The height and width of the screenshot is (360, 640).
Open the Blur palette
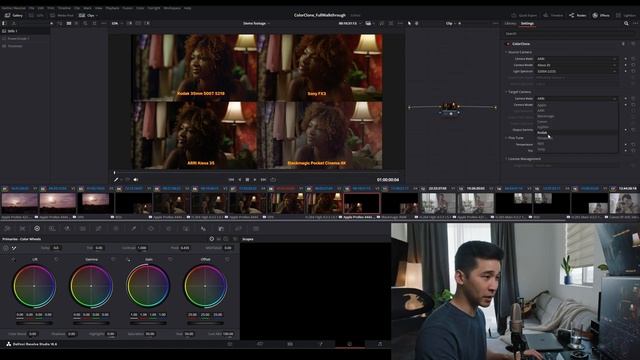[x=203, y=229]
